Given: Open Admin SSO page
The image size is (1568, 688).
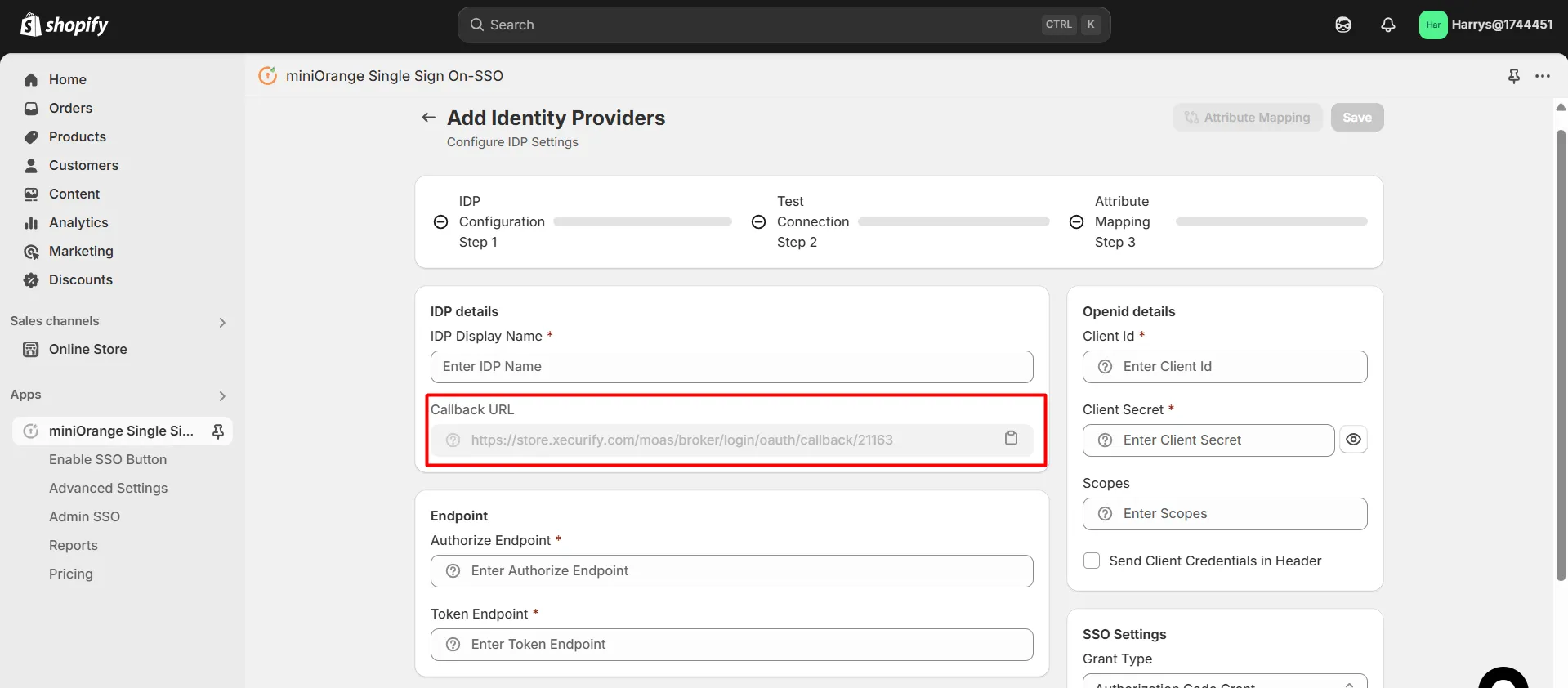Looking at the screenshot, I should [x=84, y=516].
